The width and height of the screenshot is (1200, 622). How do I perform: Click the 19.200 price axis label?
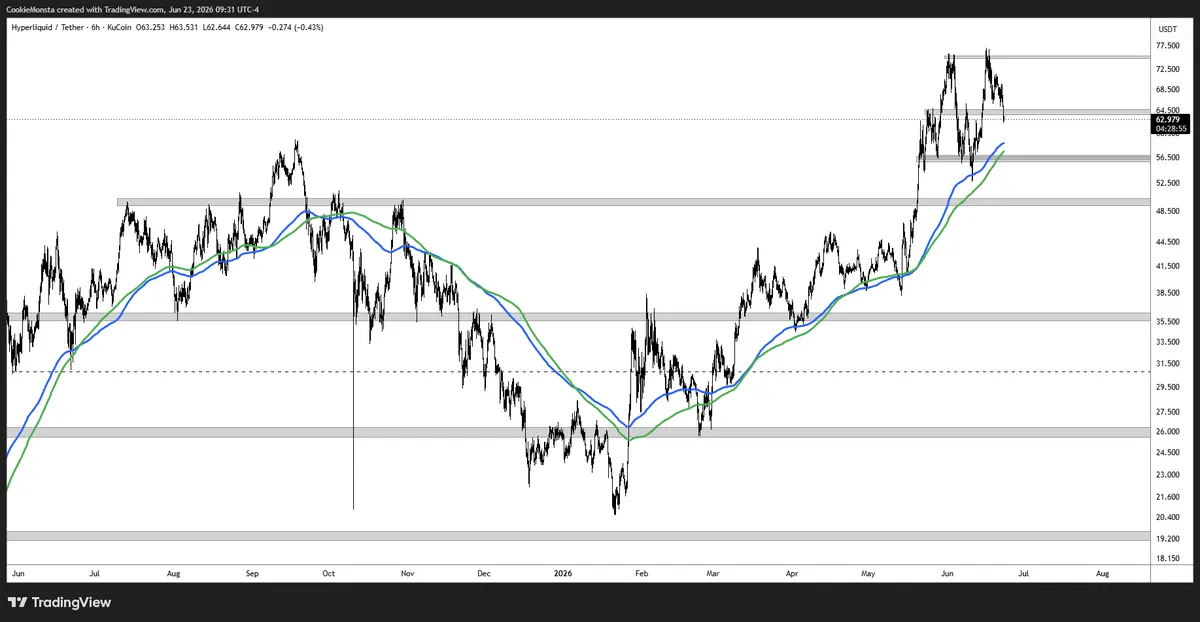[x=1167, y=538]
